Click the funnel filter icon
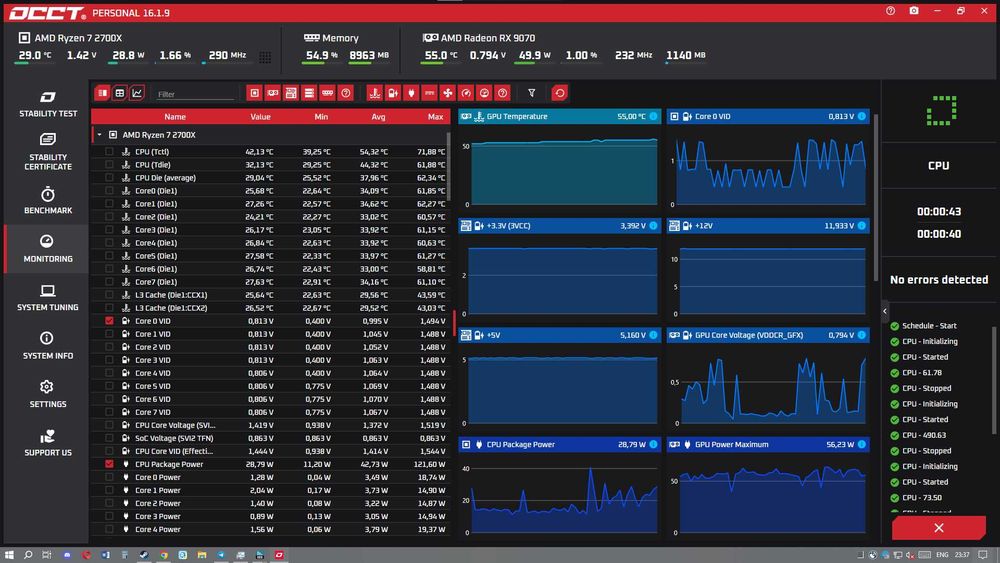The width and height of the screenshot is (1000, 563). pos(531,93)
